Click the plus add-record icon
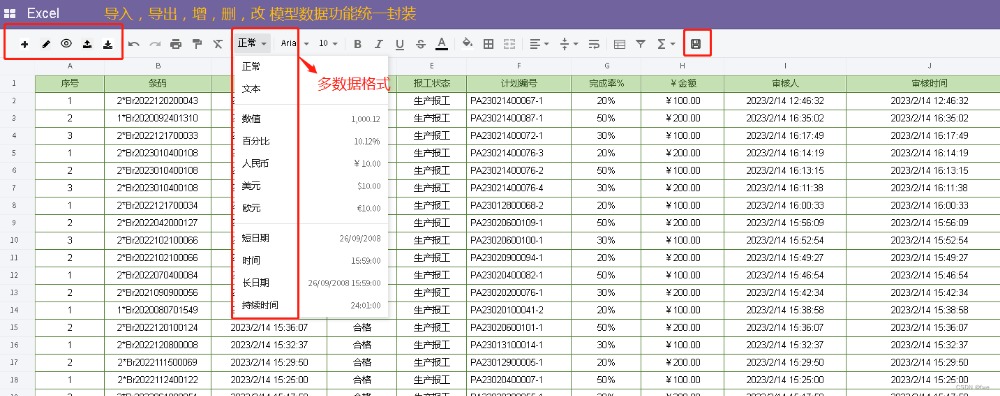The image size is (1000, 396). [24, 44]
